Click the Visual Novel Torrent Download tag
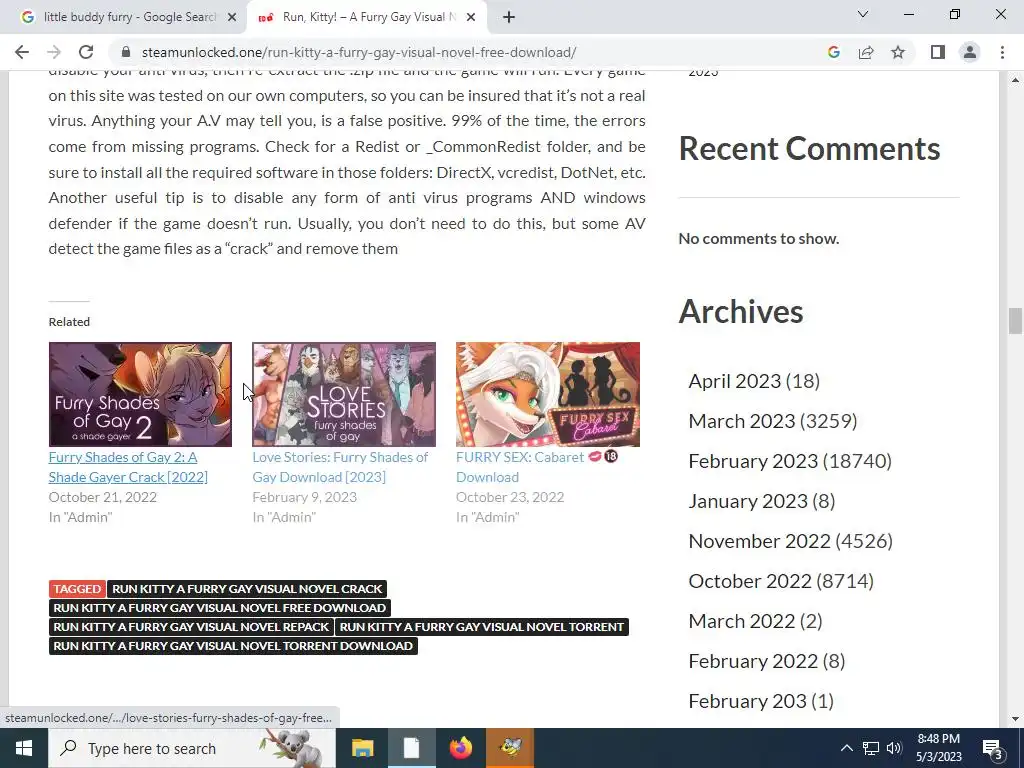1024x768 pixels. [232, 645]
